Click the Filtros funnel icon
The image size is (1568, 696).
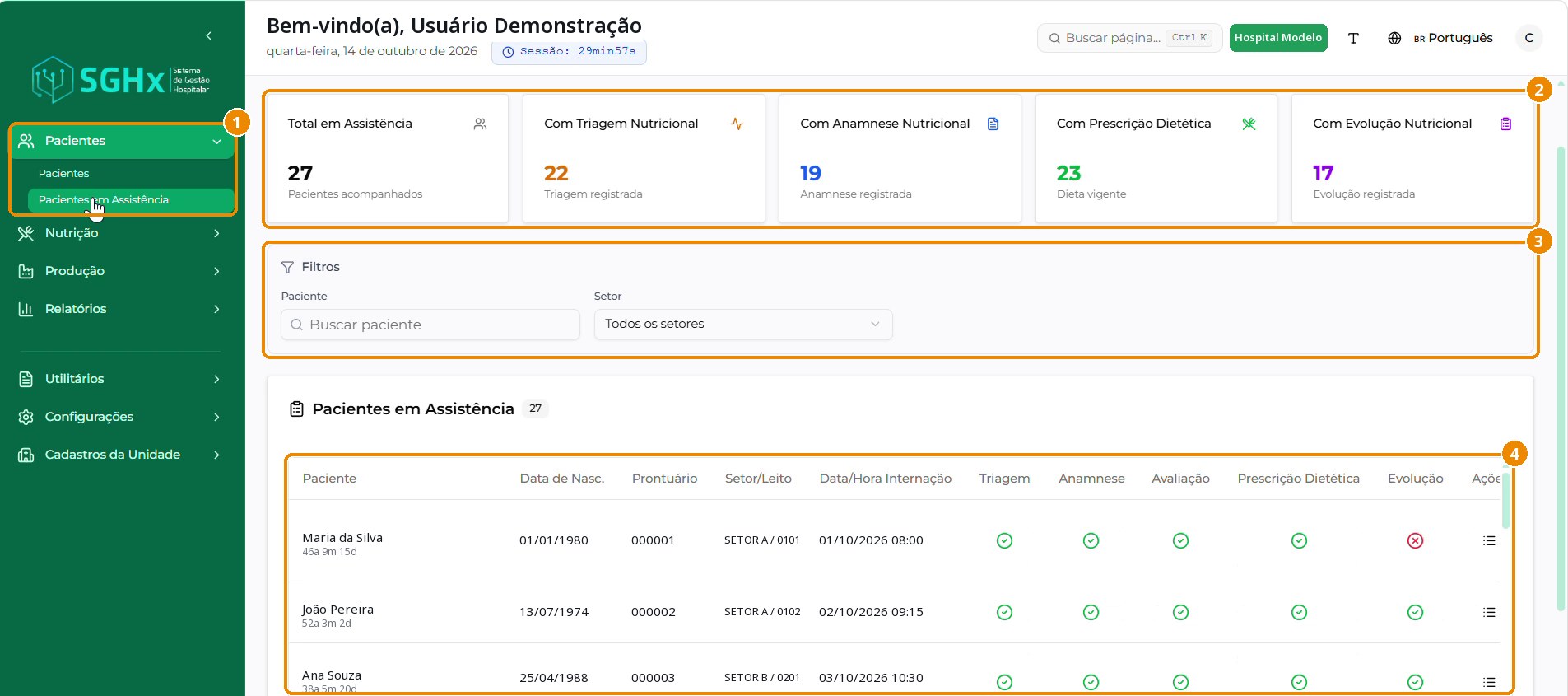click(x=287, y=267)
